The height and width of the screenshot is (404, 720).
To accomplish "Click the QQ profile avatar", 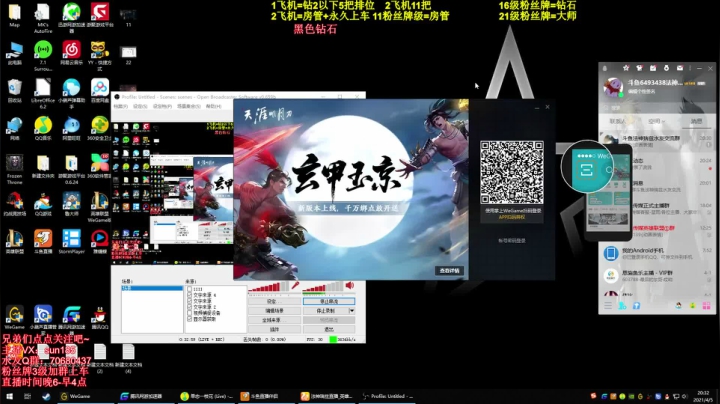I will click(613, 87).
